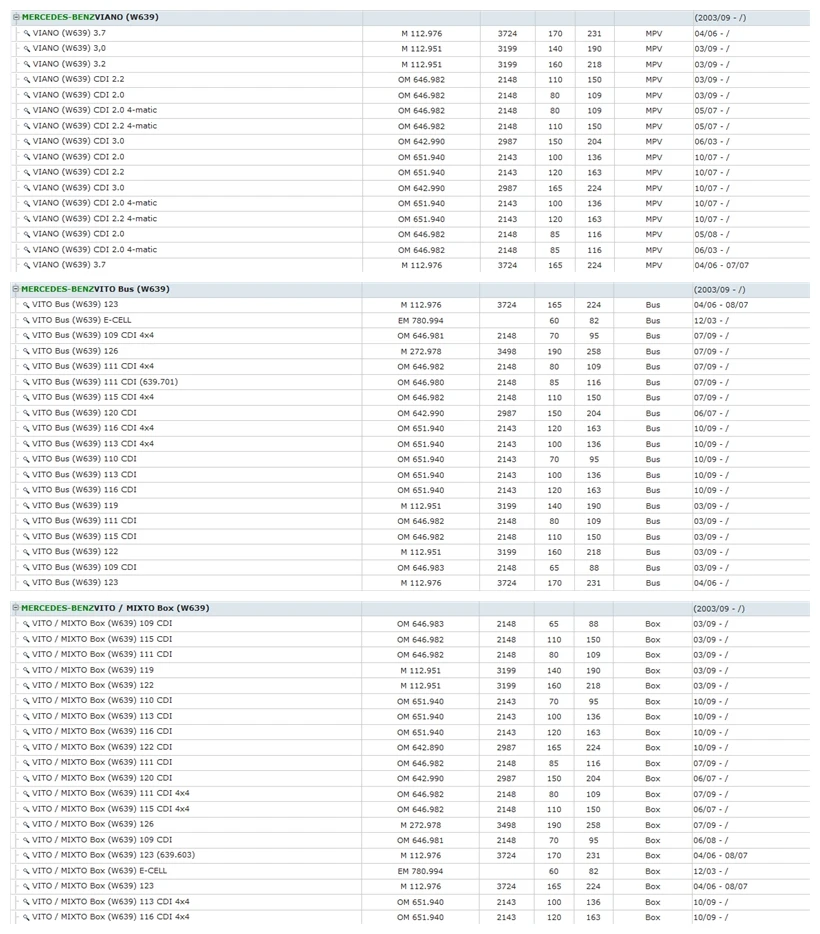Screen dimensions: 820x934
Task: Click magnifier icon beside VITO Bus (W639) 122
Action: click(26, 552)
